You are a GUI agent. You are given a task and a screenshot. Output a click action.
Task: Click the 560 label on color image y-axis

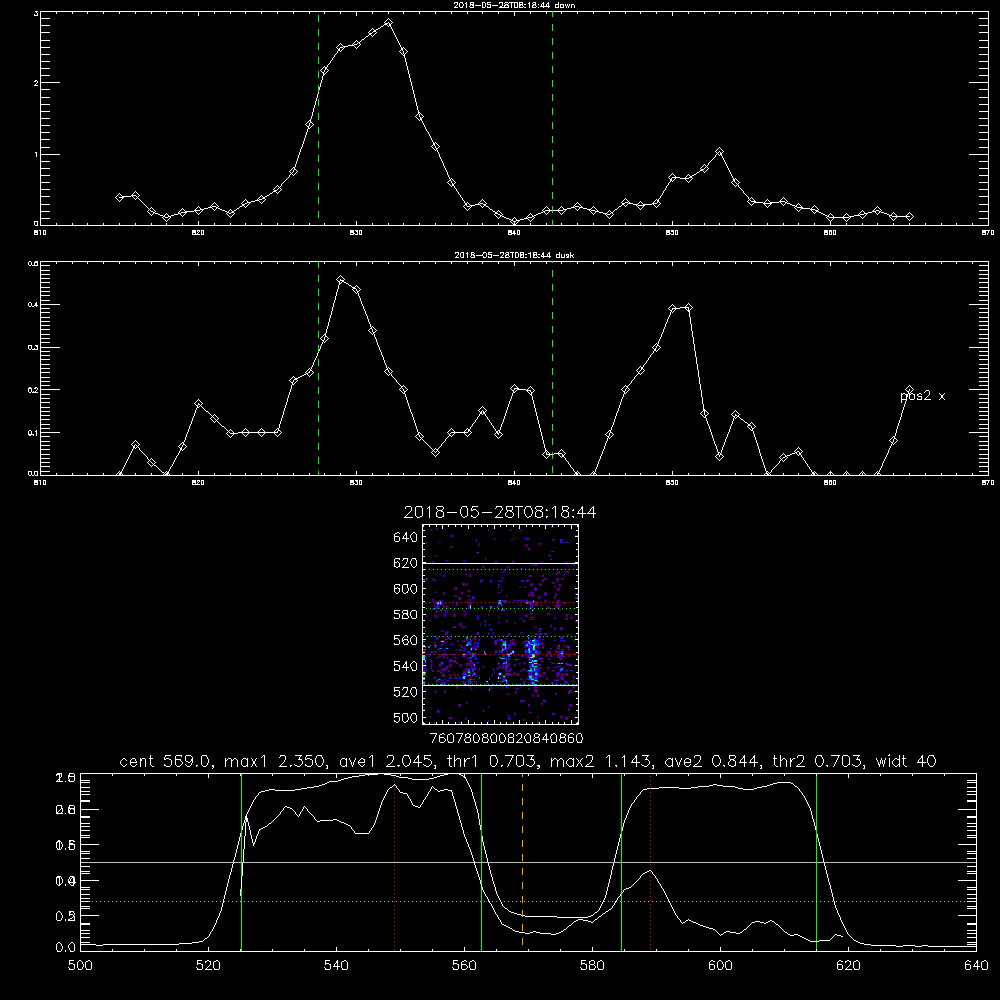pyautogui.click(x=406, y=640)
